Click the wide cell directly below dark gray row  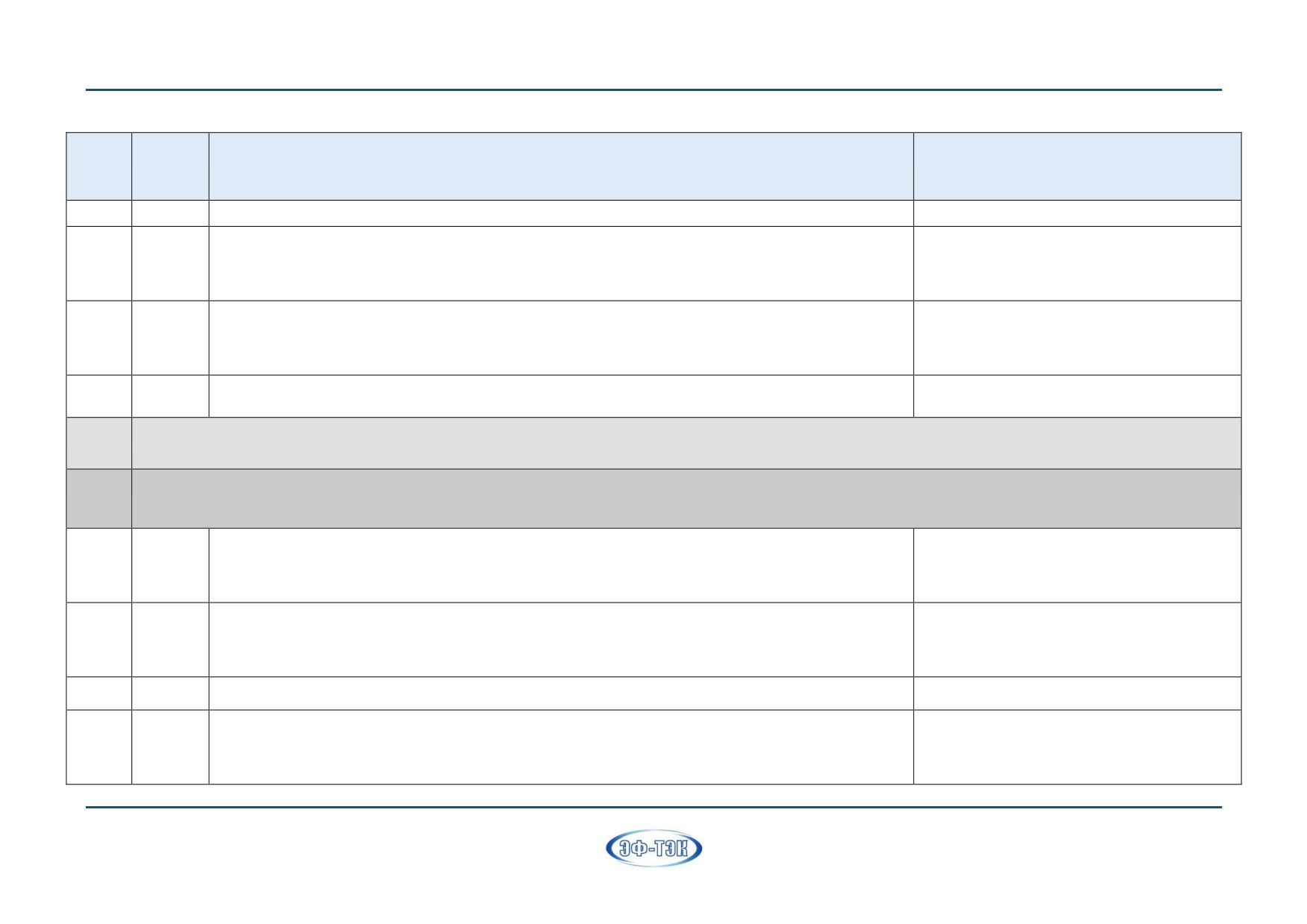pyautogui.click(x=561, y=565)
